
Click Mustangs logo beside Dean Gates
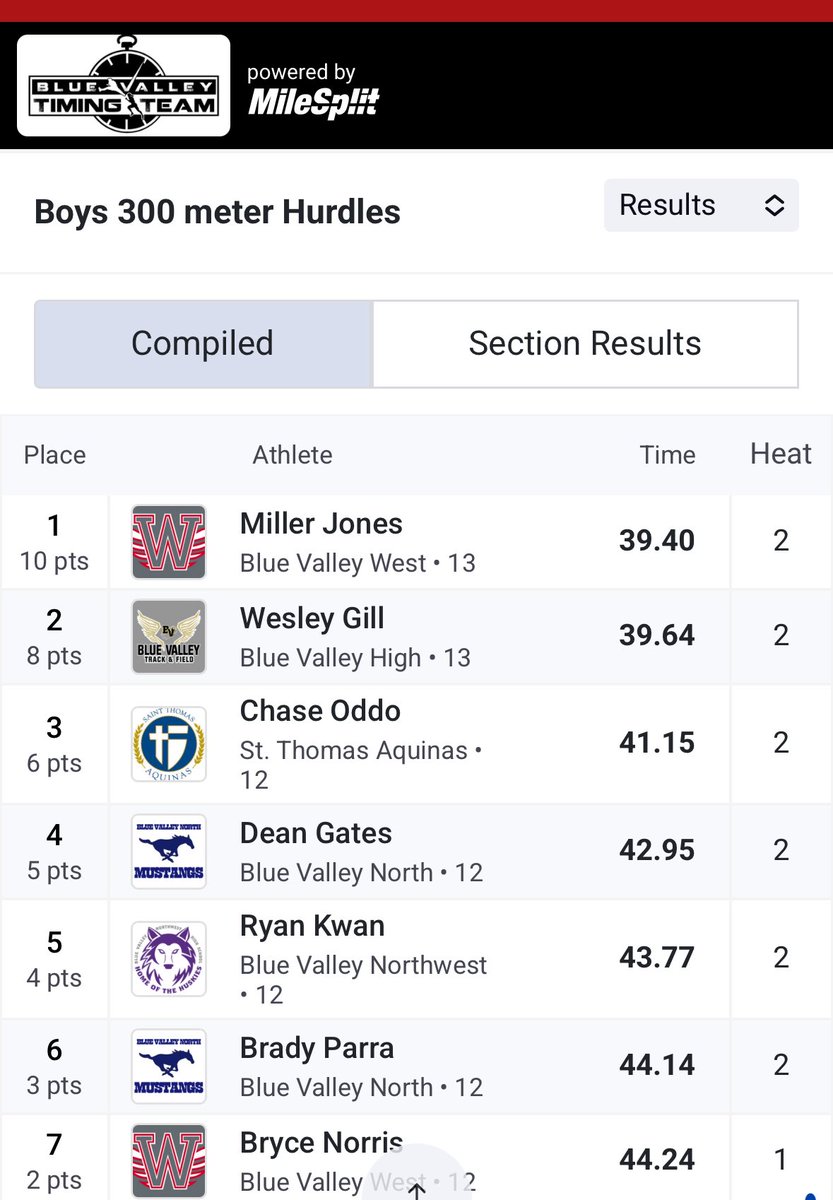coord(169,851)
